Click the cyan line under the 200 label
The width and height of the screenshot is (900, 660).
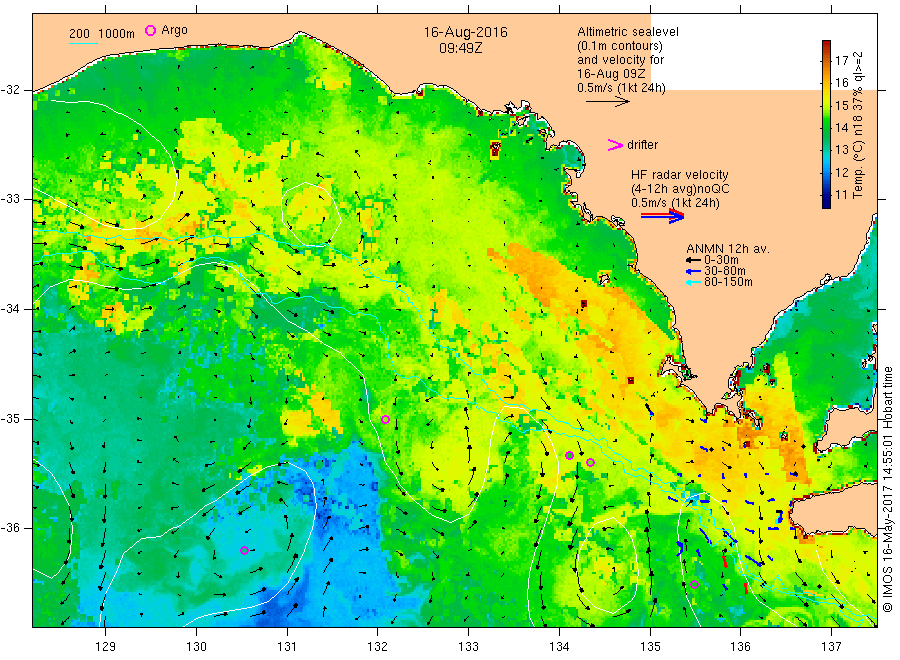[x=83, y=43]
